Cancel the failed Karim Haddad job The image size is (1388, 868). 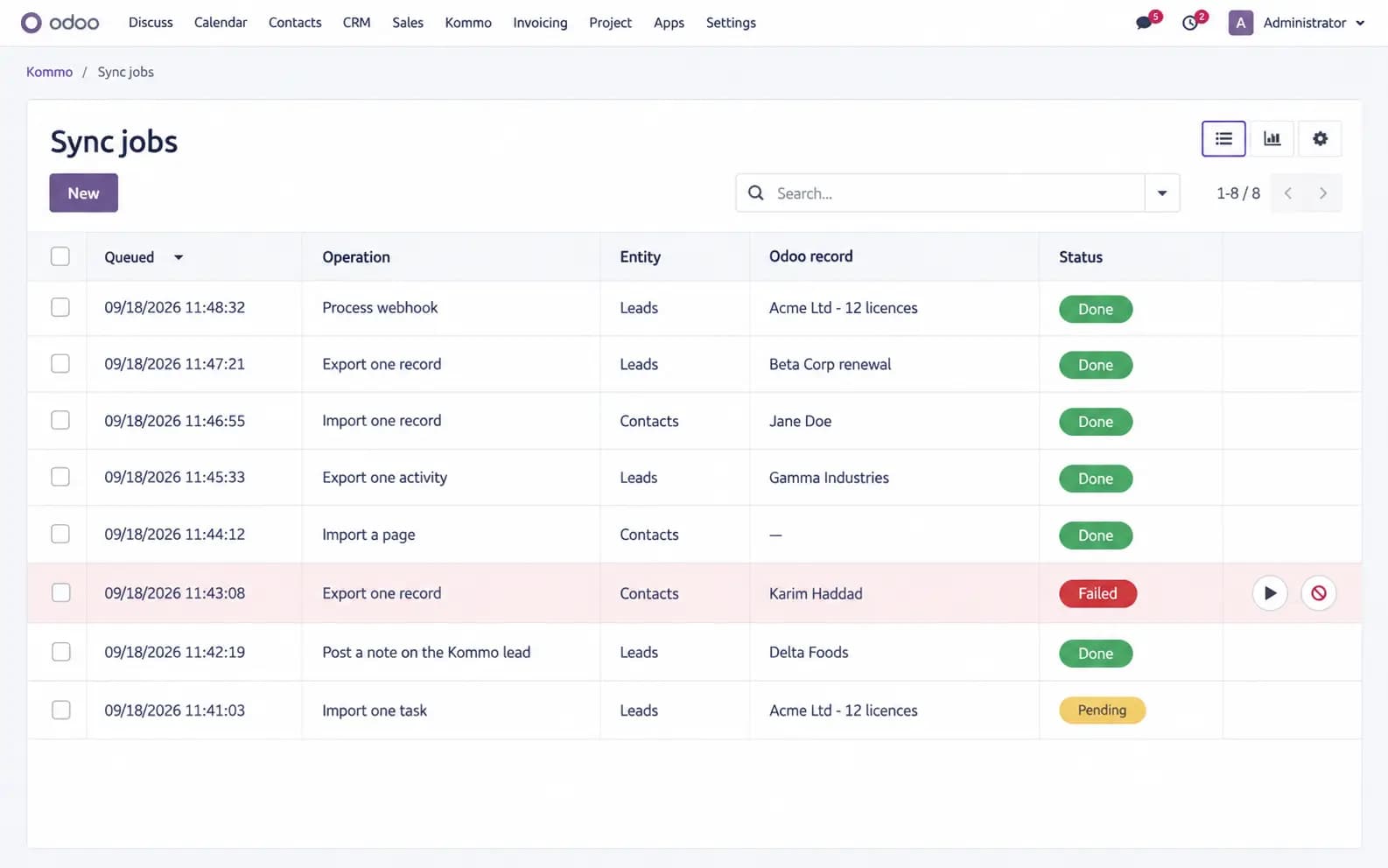1319,593
